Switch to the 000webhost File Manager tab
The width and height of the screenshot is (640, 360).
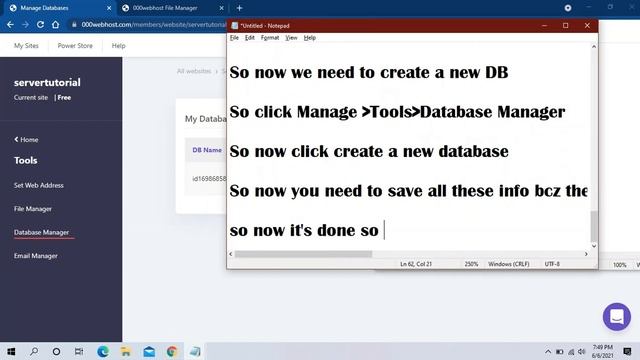[x=172, y=8]
